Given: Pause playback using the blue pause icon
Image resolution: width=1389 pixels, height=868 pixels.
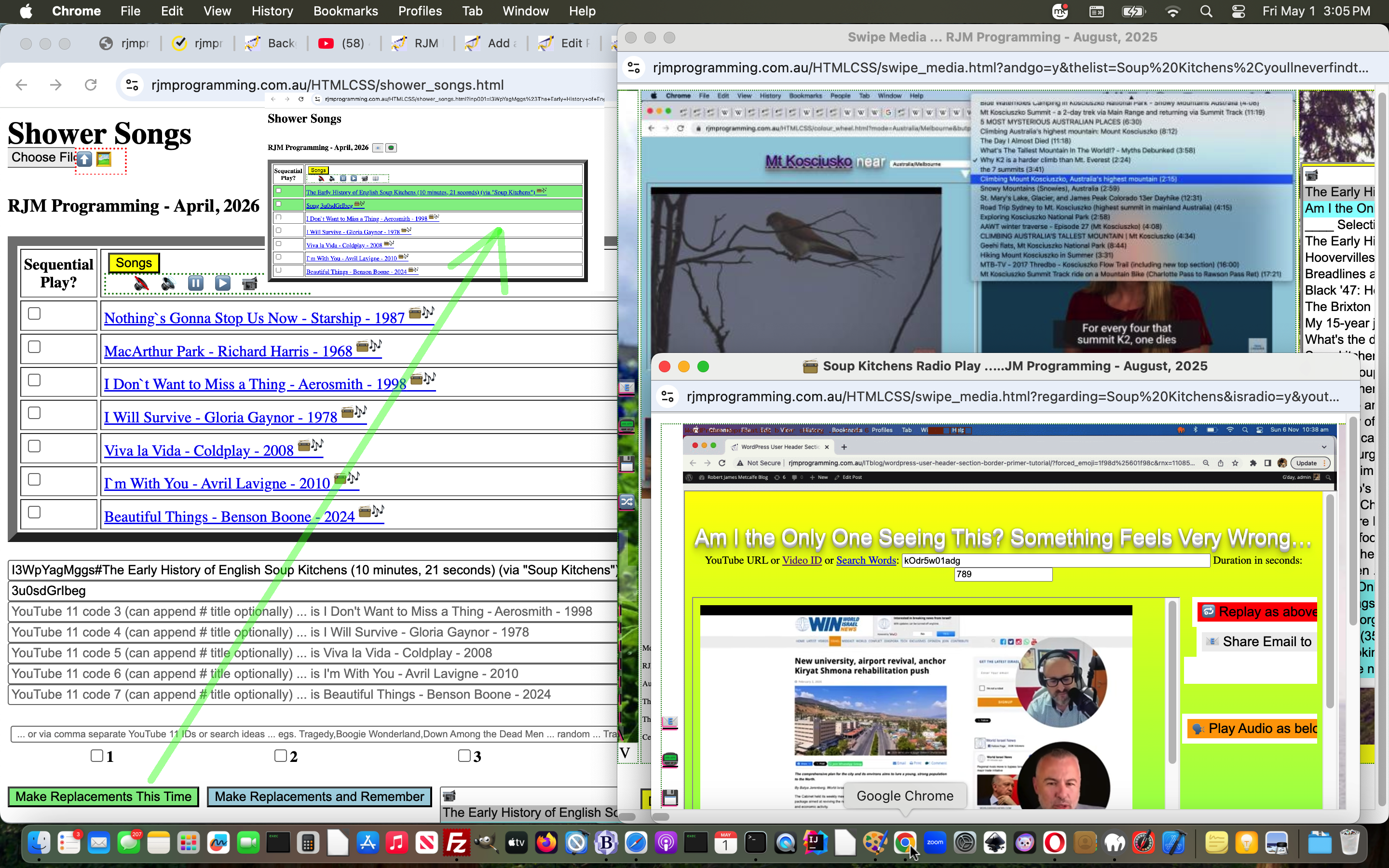Looking at the screenshot, I should tap(196, 284).
